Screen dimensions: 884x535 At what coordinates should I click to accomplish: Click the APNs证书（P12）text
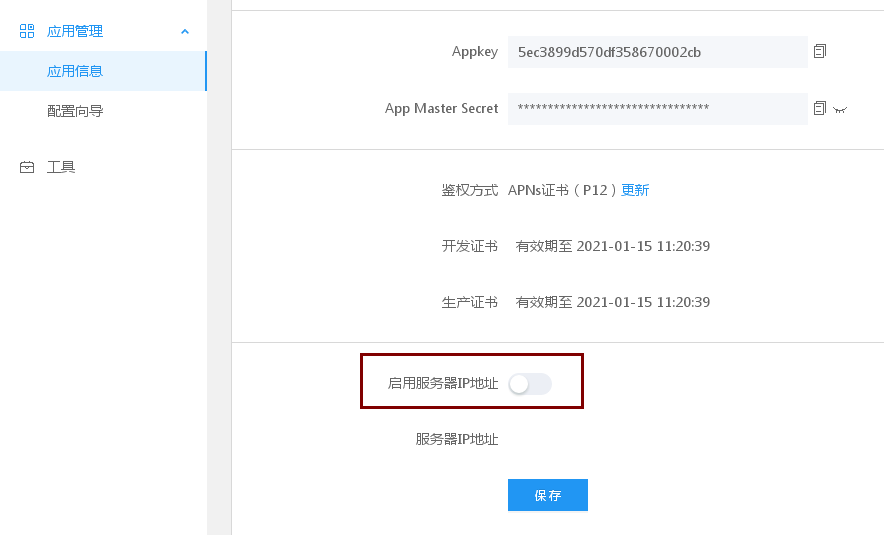[562, 190]
